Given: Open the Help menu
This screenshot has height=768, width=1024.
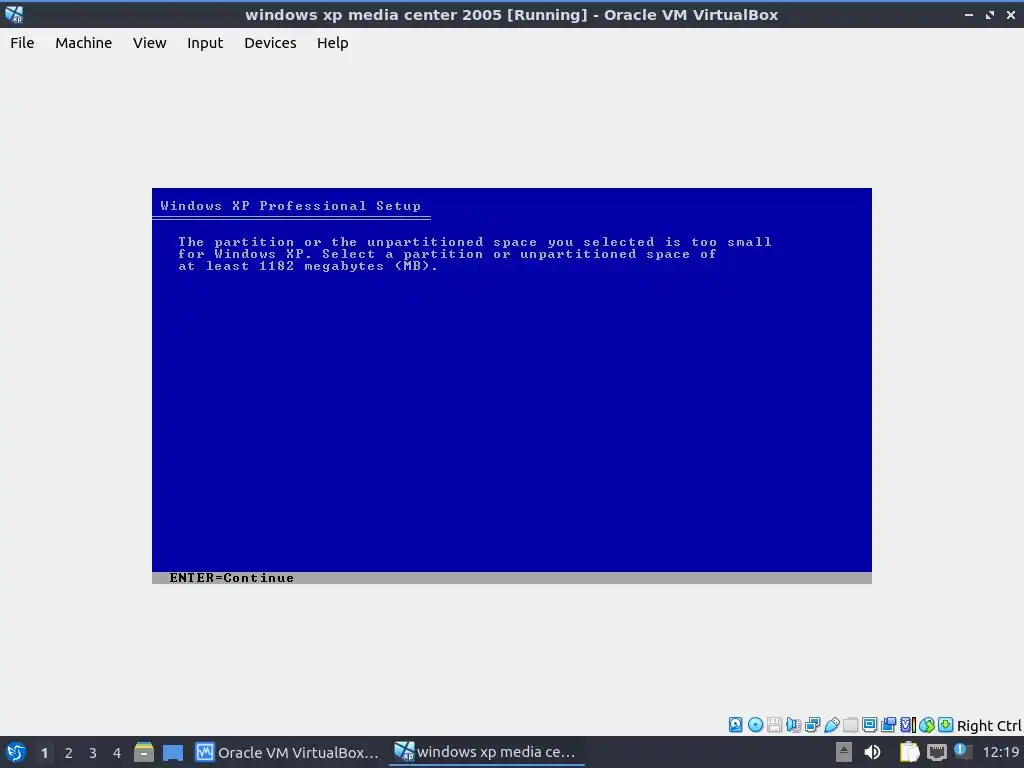Looking at the screenshot, I should pyautogui.click(x=332, y=43).
